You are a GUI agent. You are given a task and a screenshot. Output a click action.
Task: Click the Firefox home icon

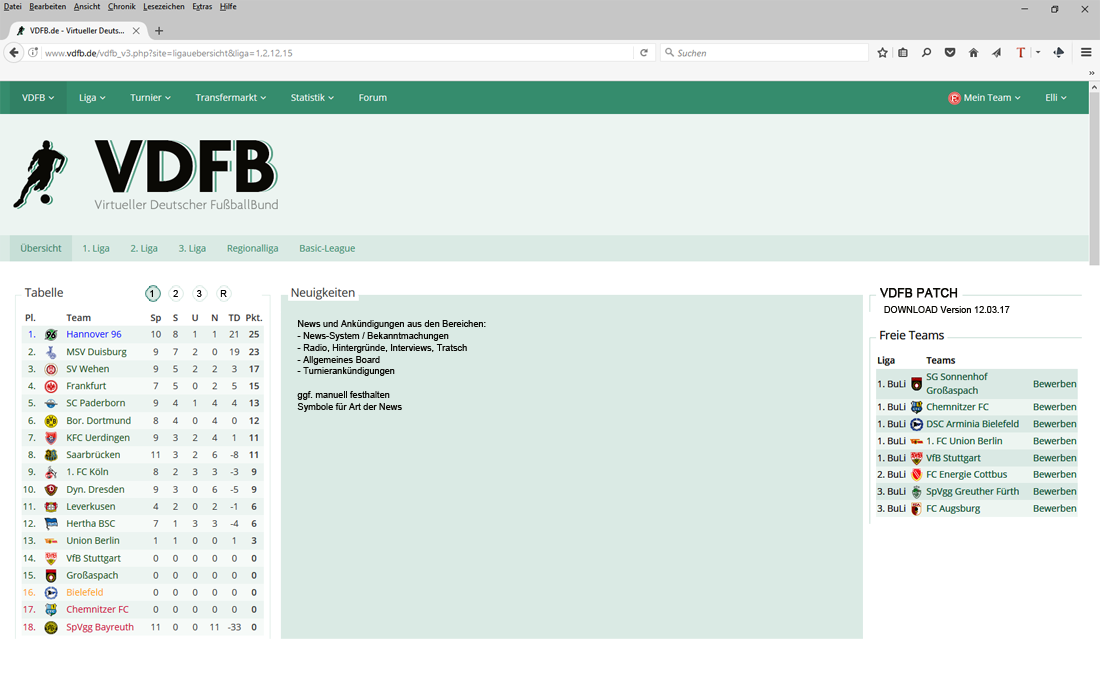pyautogui.click(x=973, y=53)
